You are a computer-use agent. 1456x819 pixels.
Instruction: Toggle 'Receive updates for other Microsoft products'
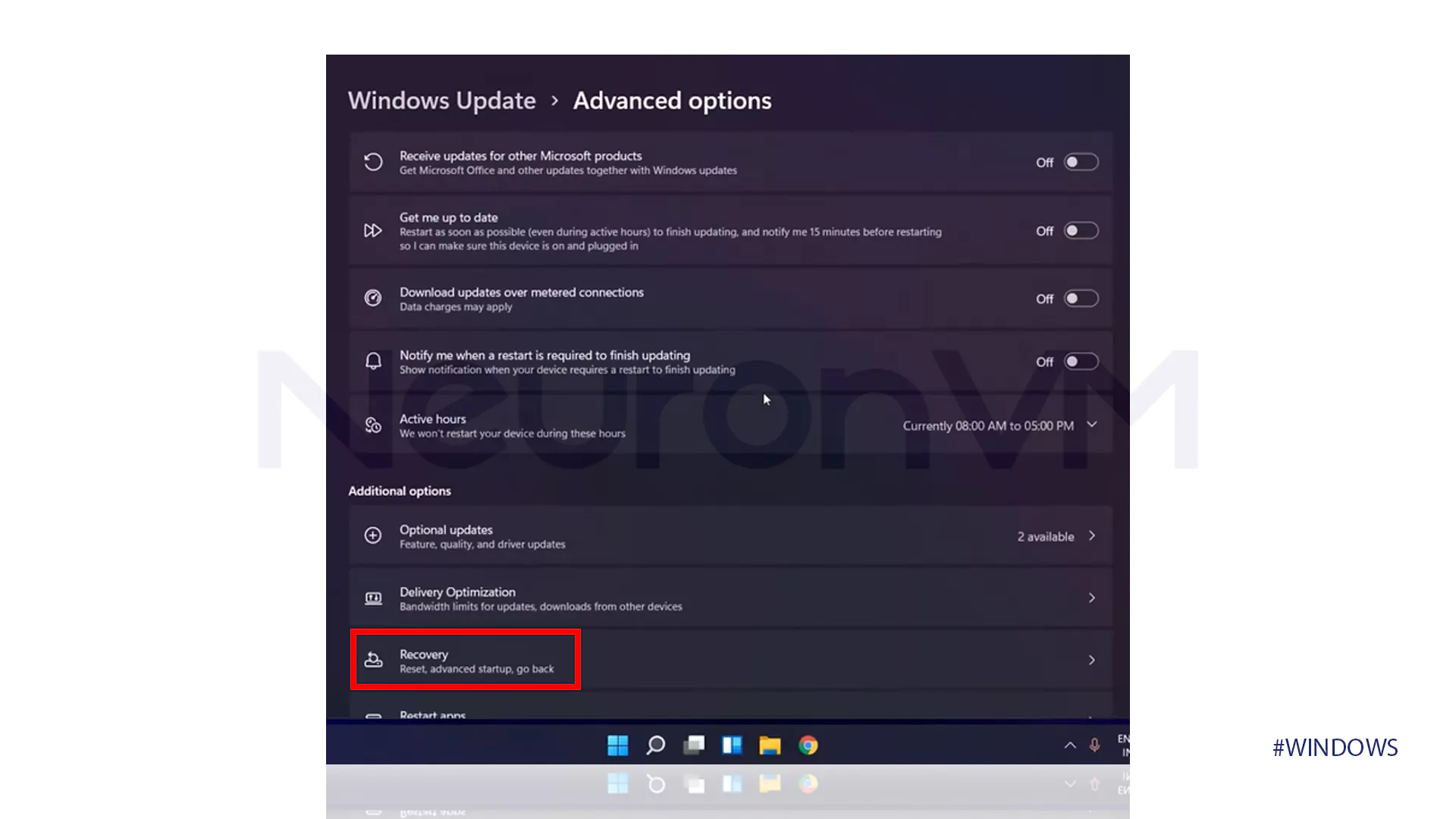point(1078,162)
